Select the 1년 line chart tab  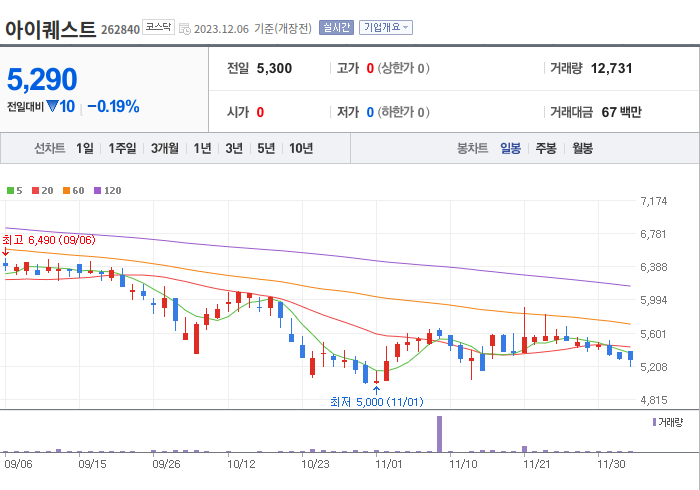point(202,148)
